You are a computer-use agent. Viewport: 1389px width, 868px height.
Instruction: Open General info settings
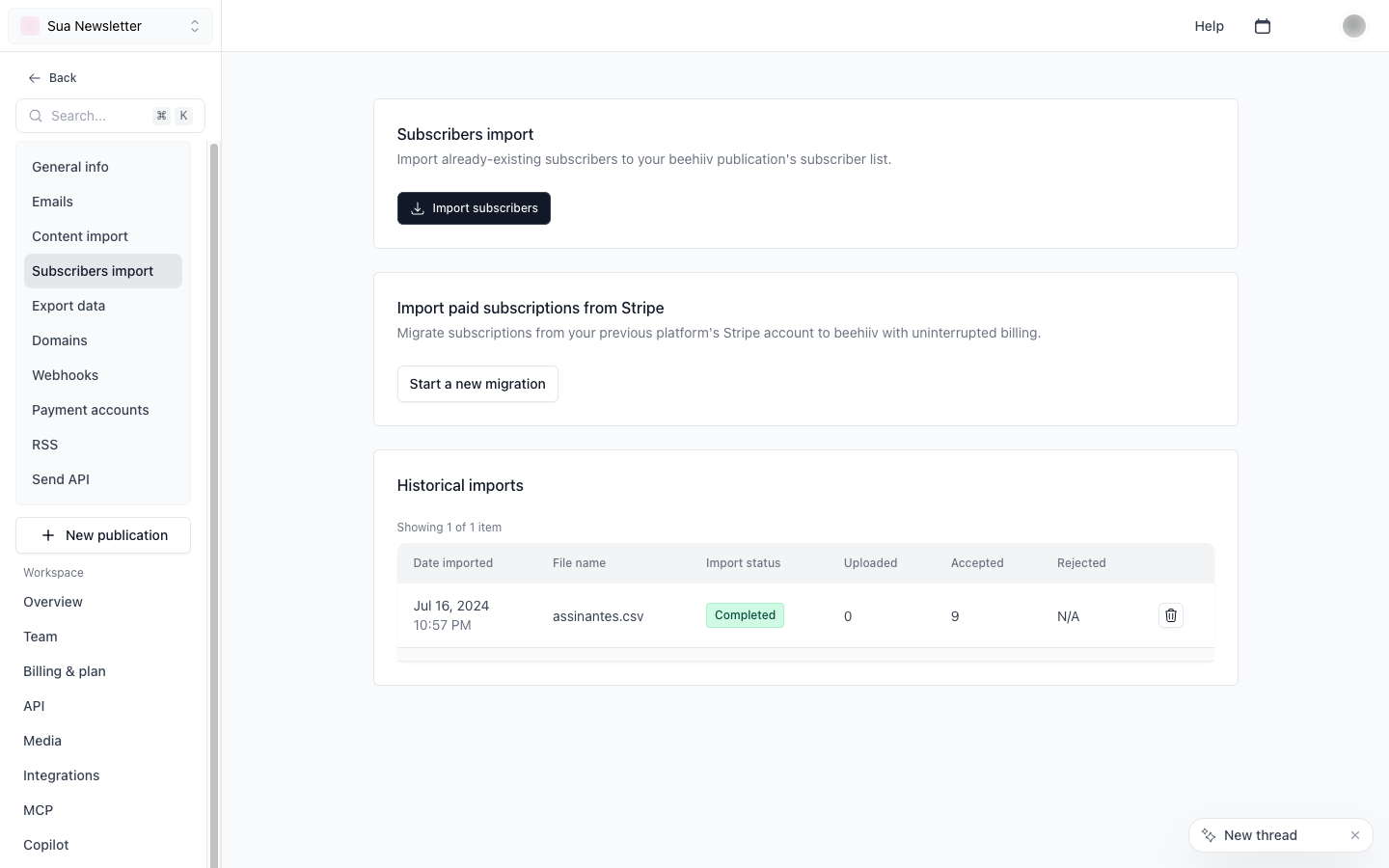(103, 167)
